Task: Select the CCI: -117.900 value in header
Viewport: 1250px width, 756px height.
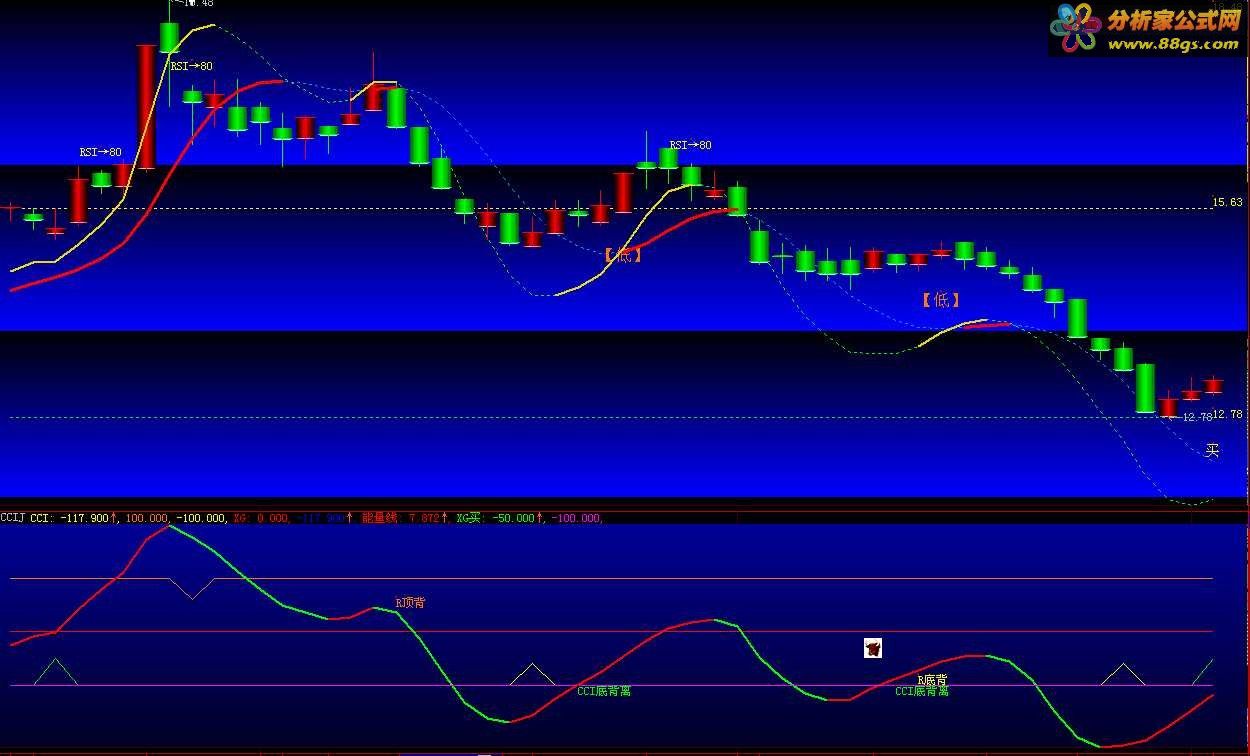Action: [75, 518]
